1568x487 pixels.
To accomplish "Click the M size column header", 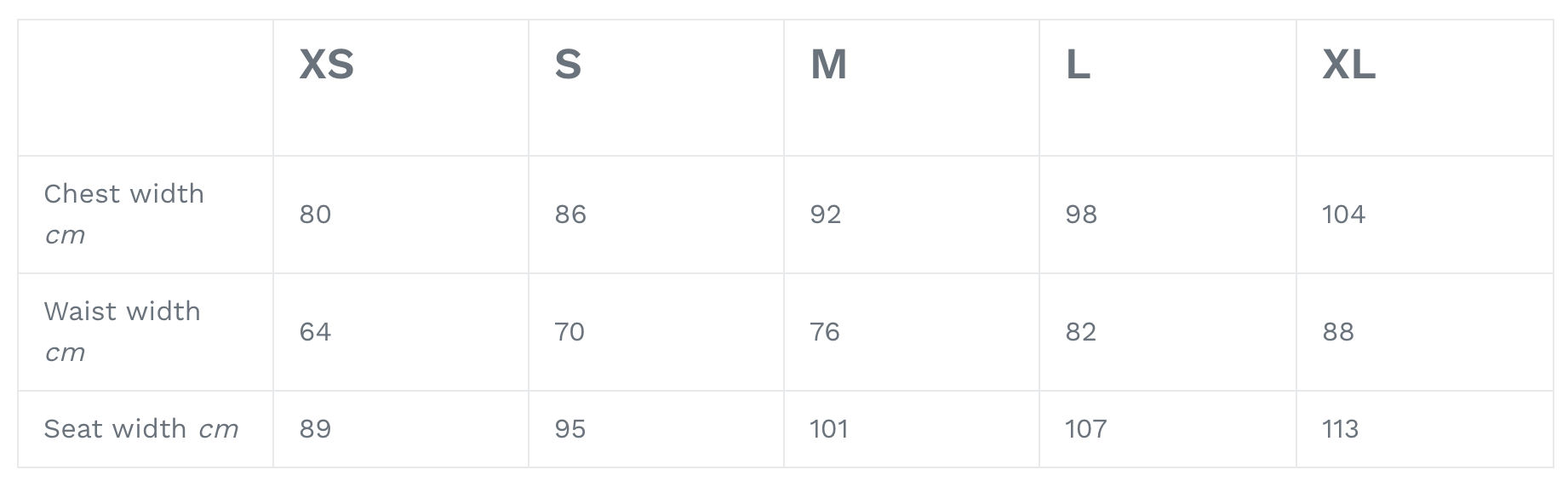I will pyautogui.click(x=828, y=65).
